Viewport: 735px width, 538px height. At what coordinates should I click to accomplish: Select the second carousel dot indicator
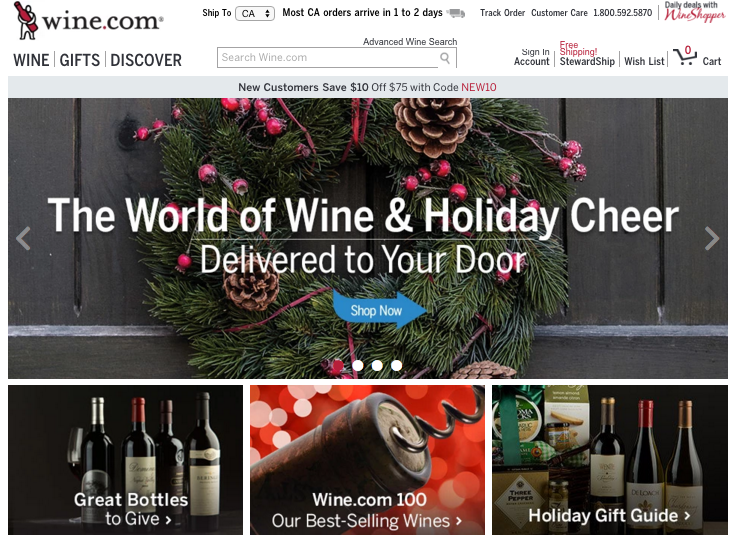coord(358,365)
